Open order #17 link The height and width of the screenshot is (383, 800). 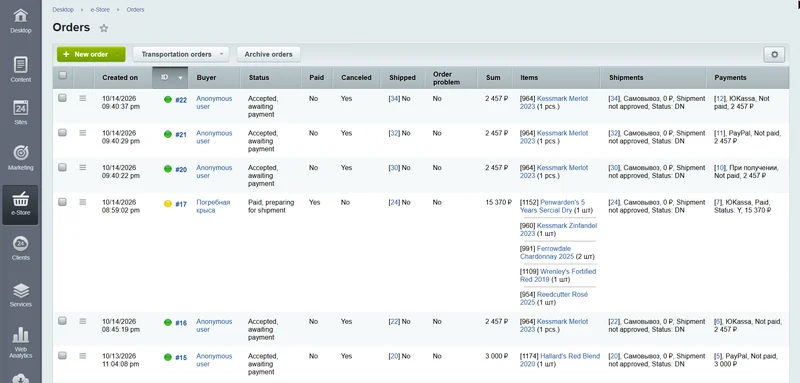pos(181,205)
